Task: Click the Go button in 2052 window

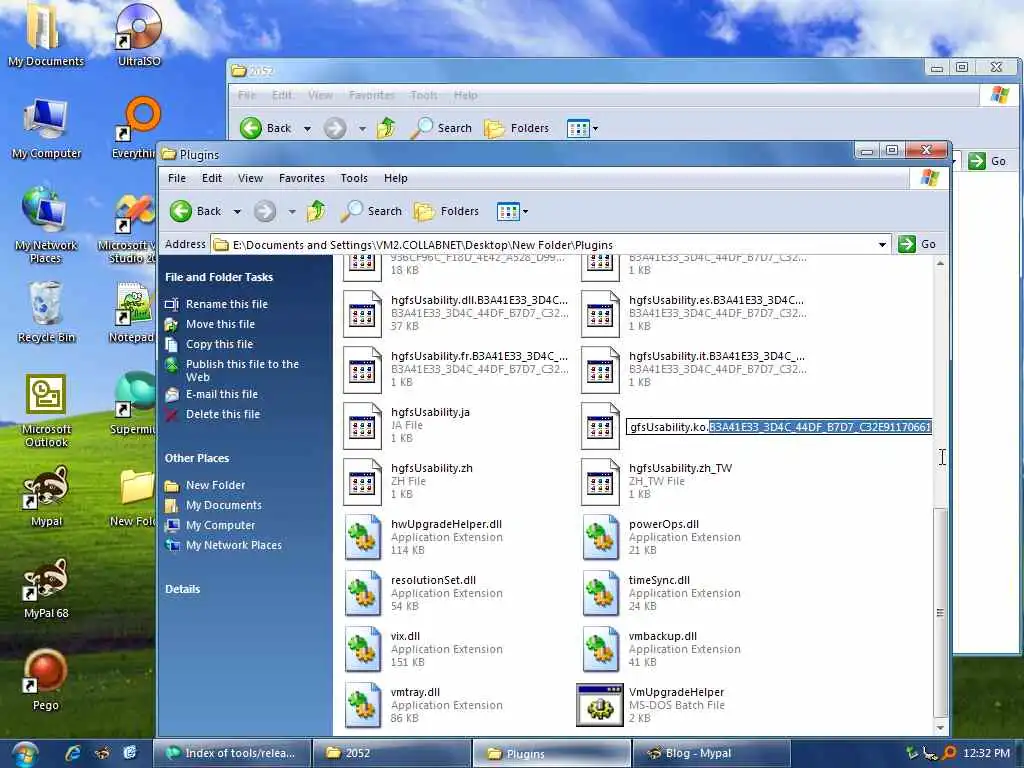Action: [987, 161]
